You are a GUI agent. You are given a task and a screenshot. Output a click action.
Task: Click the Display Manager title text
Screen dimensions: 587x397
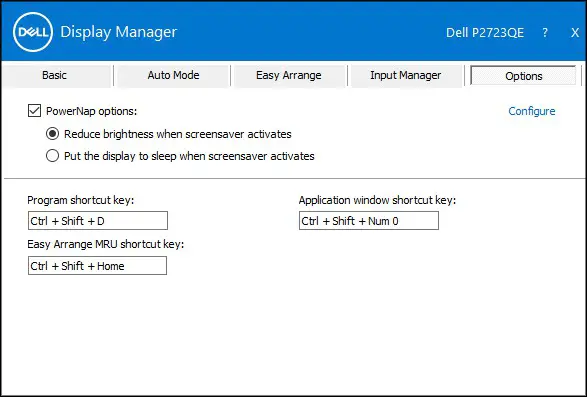click(x=119, y=32)
